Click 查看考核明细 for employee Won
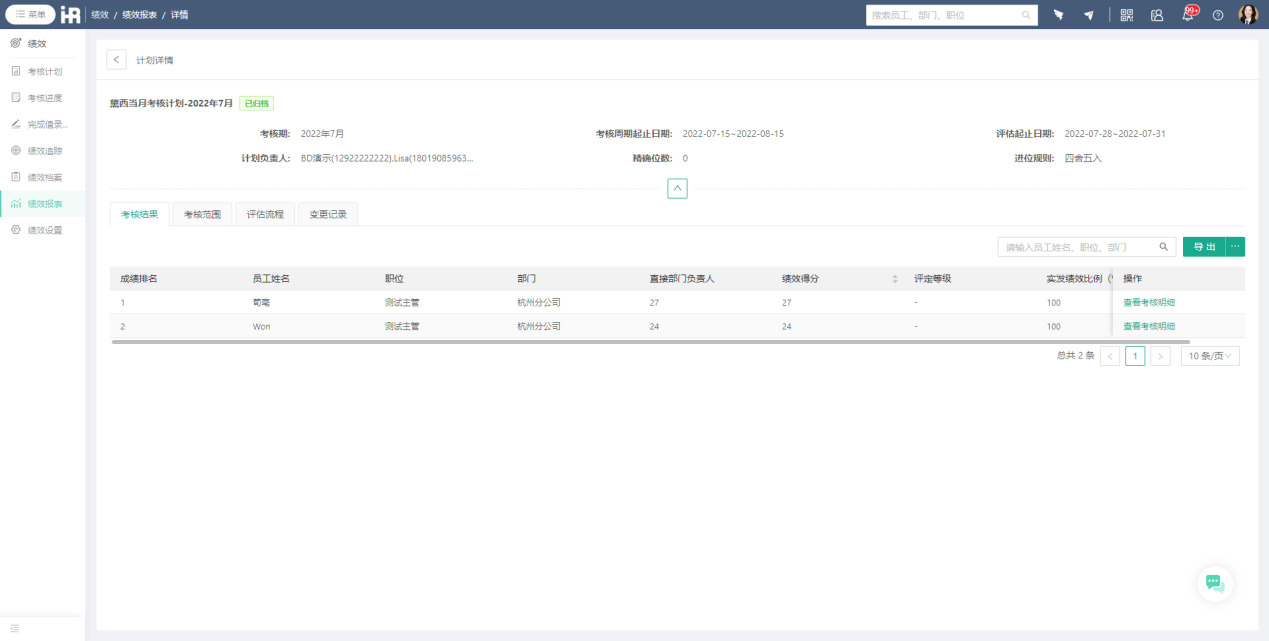This screenshot has height=641, width=1269. 1149,326
